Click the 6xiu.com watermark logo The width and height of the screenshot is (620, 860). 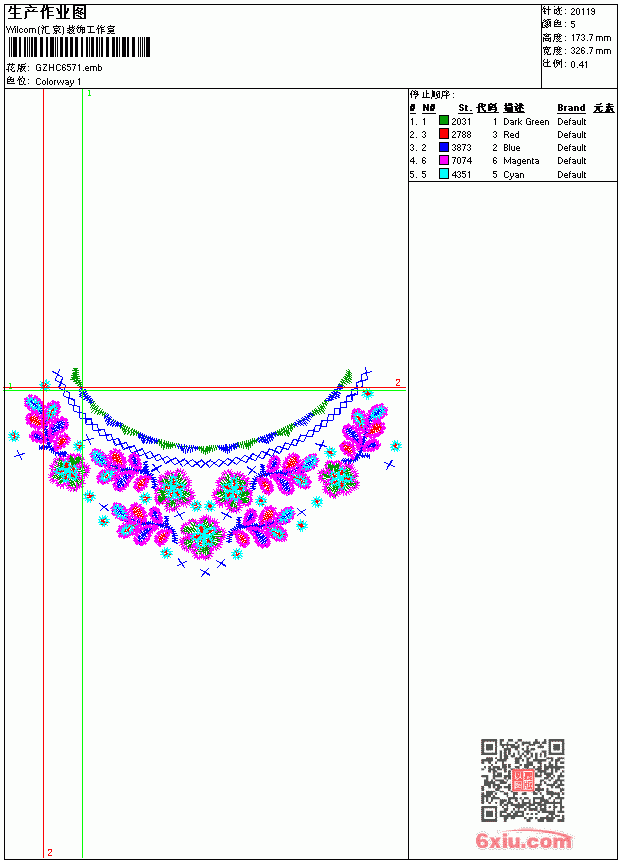(x=524, y=840)
